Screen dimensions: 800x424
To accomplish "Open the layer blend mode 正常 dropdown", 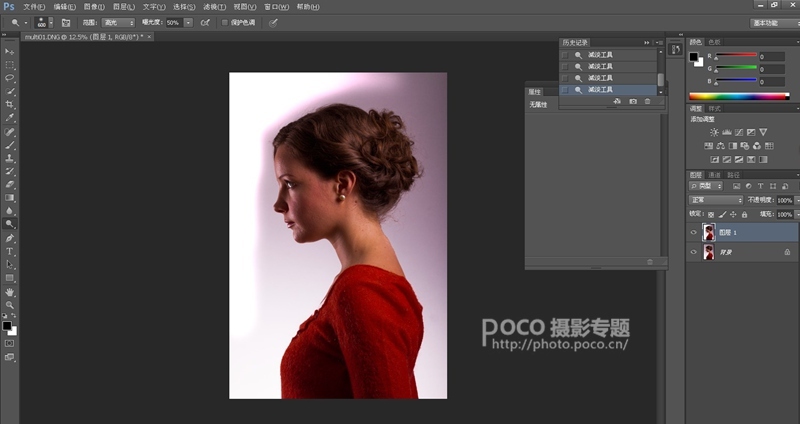I will point(715,200).
